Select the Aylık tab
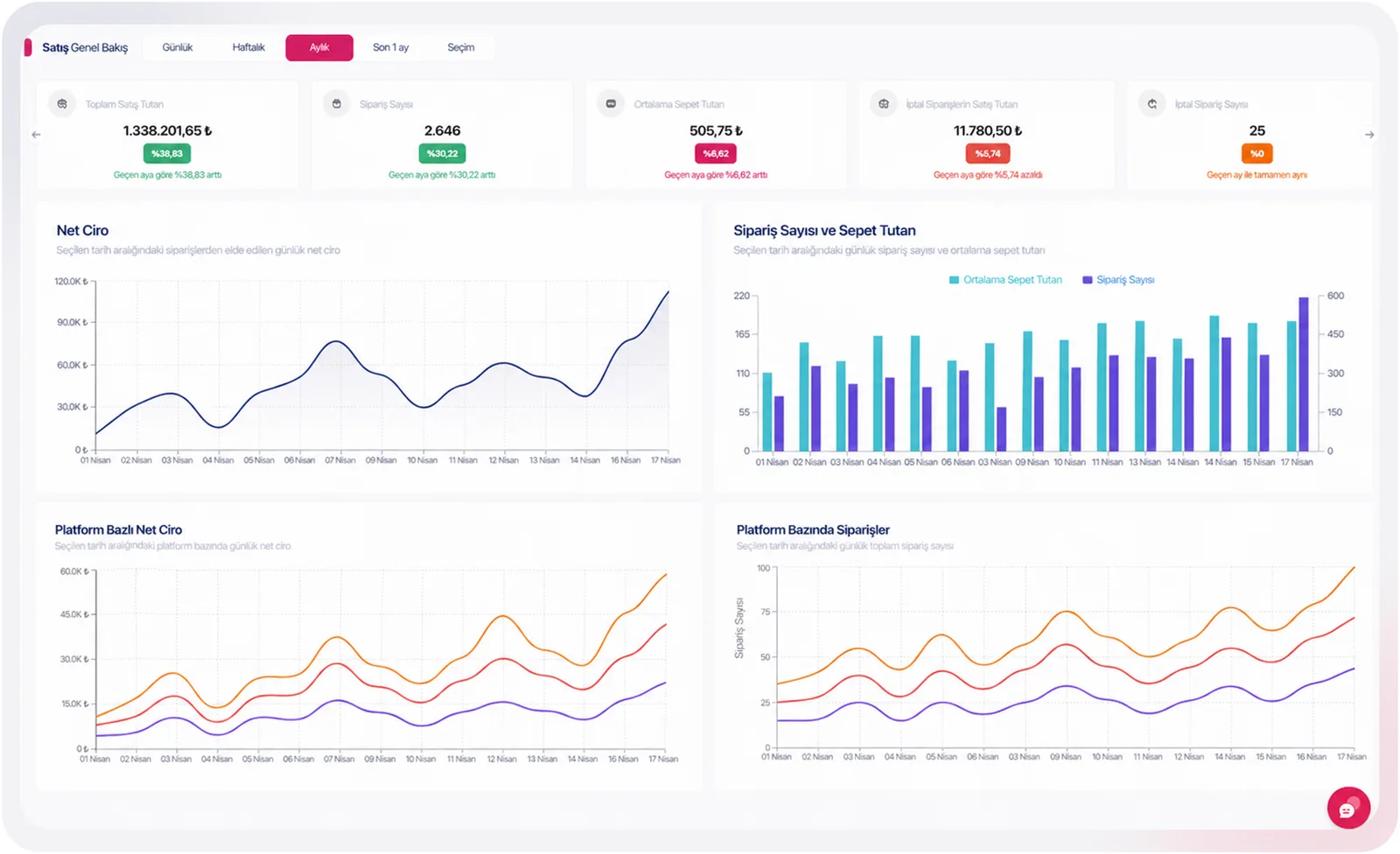1400x854 pixels. click(319, 47)
